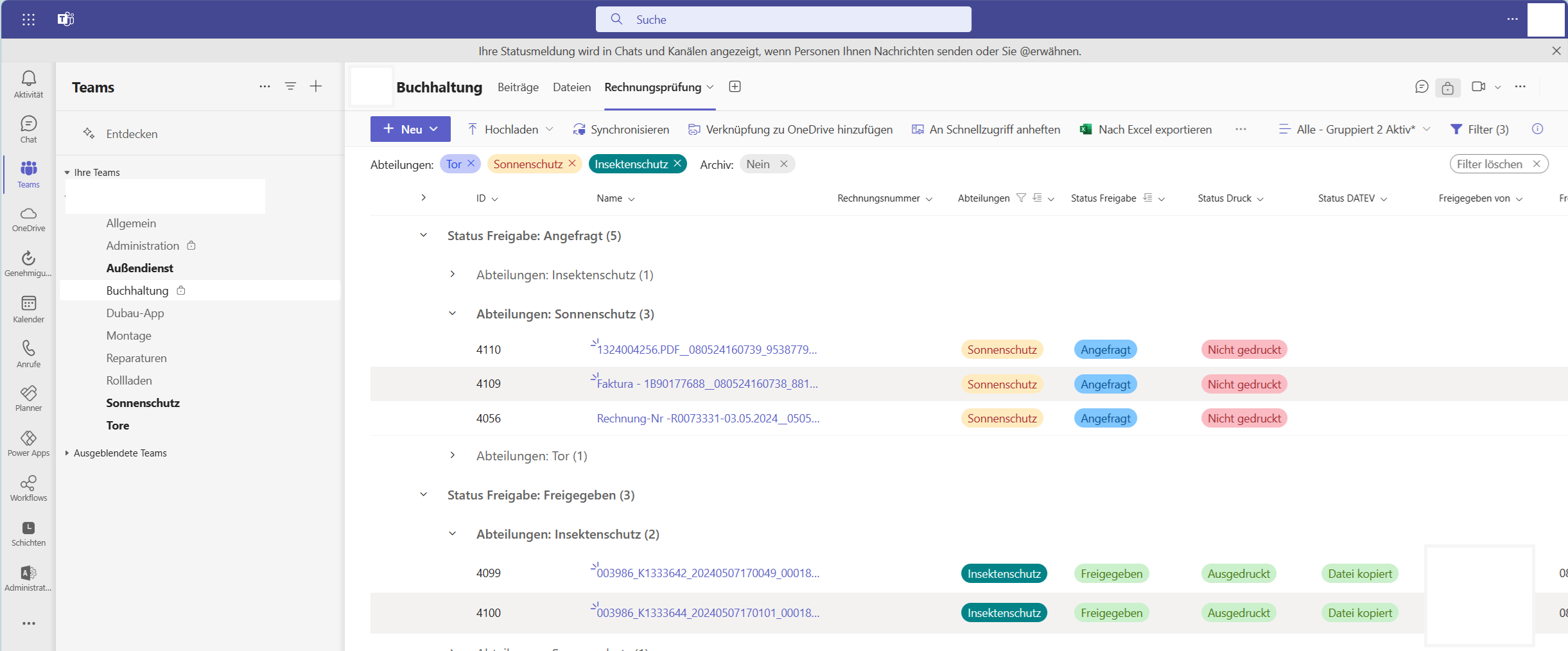This screenshot has height=651, width=1568.
Task: Click the Nicht gedruckt status pill for 4110
Action: (x=1244, y=350)
